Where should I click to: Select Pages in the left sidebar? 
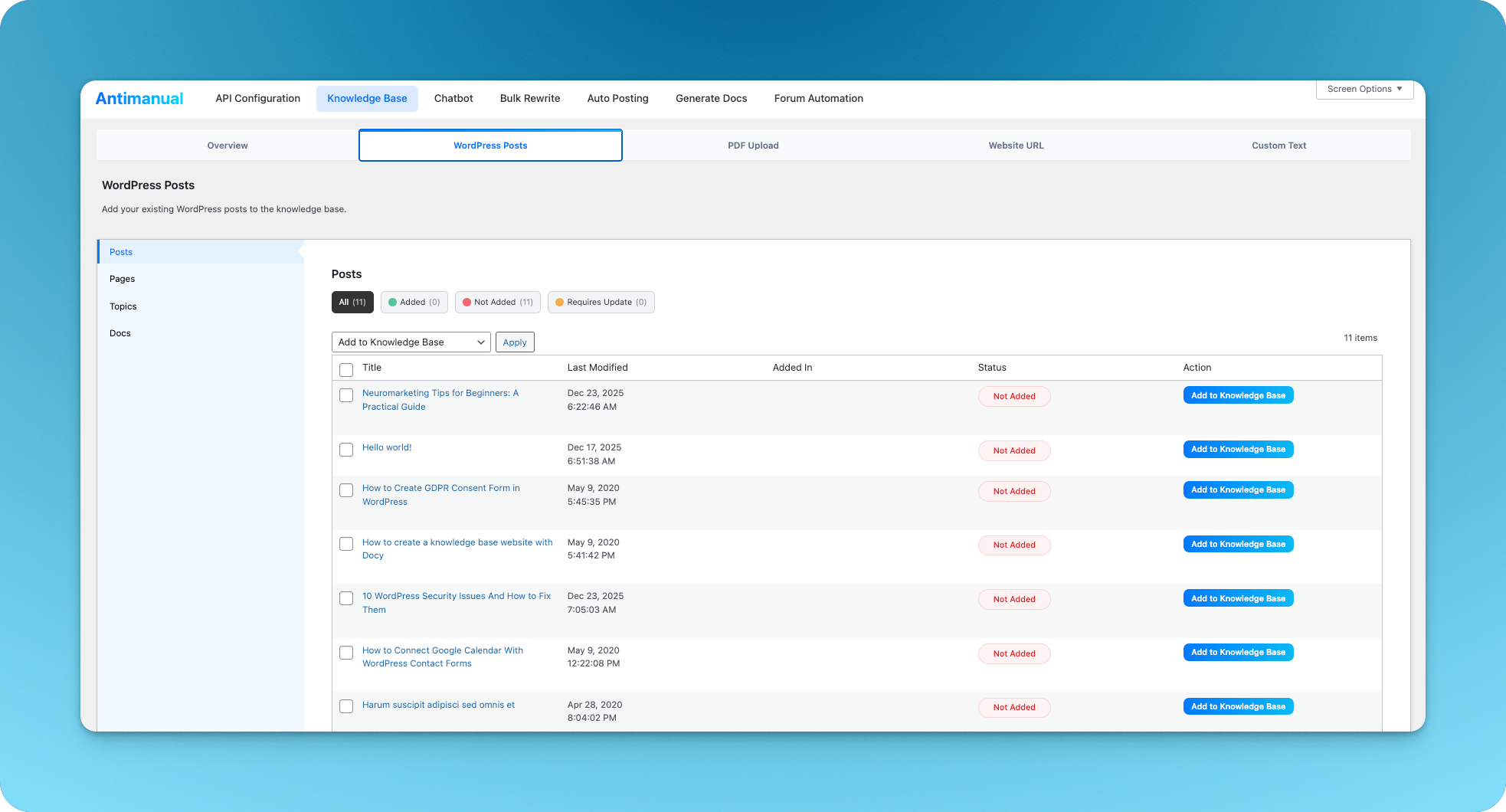point(122,278)
